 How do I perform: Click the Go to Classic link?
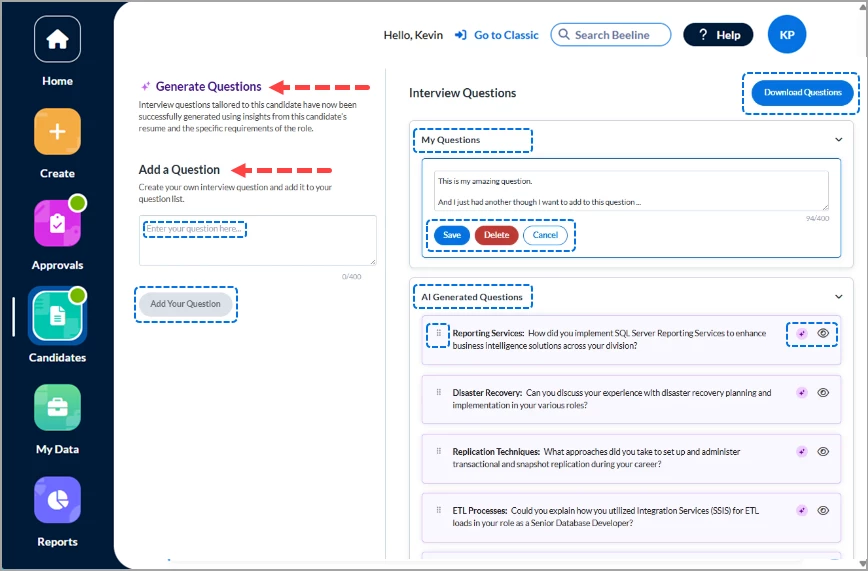point(506,35)
